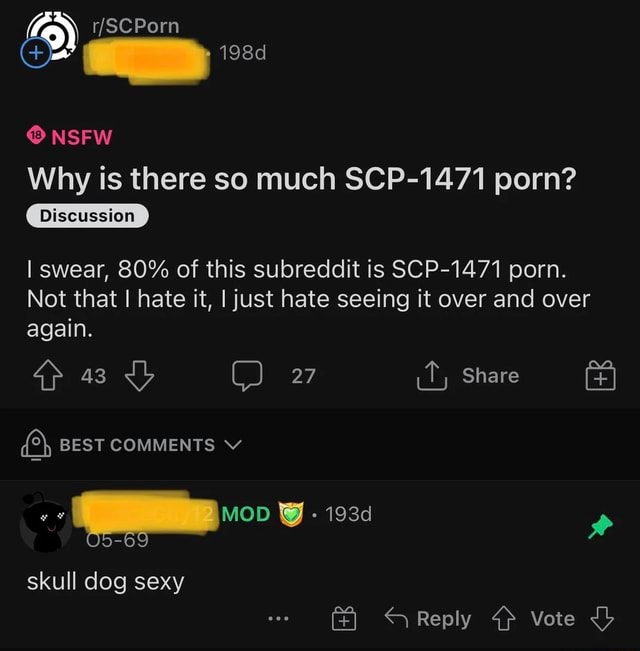The image size is (640, 651).
Task: Upvote the moderator's pinned comment
Action: click(504, 619)
